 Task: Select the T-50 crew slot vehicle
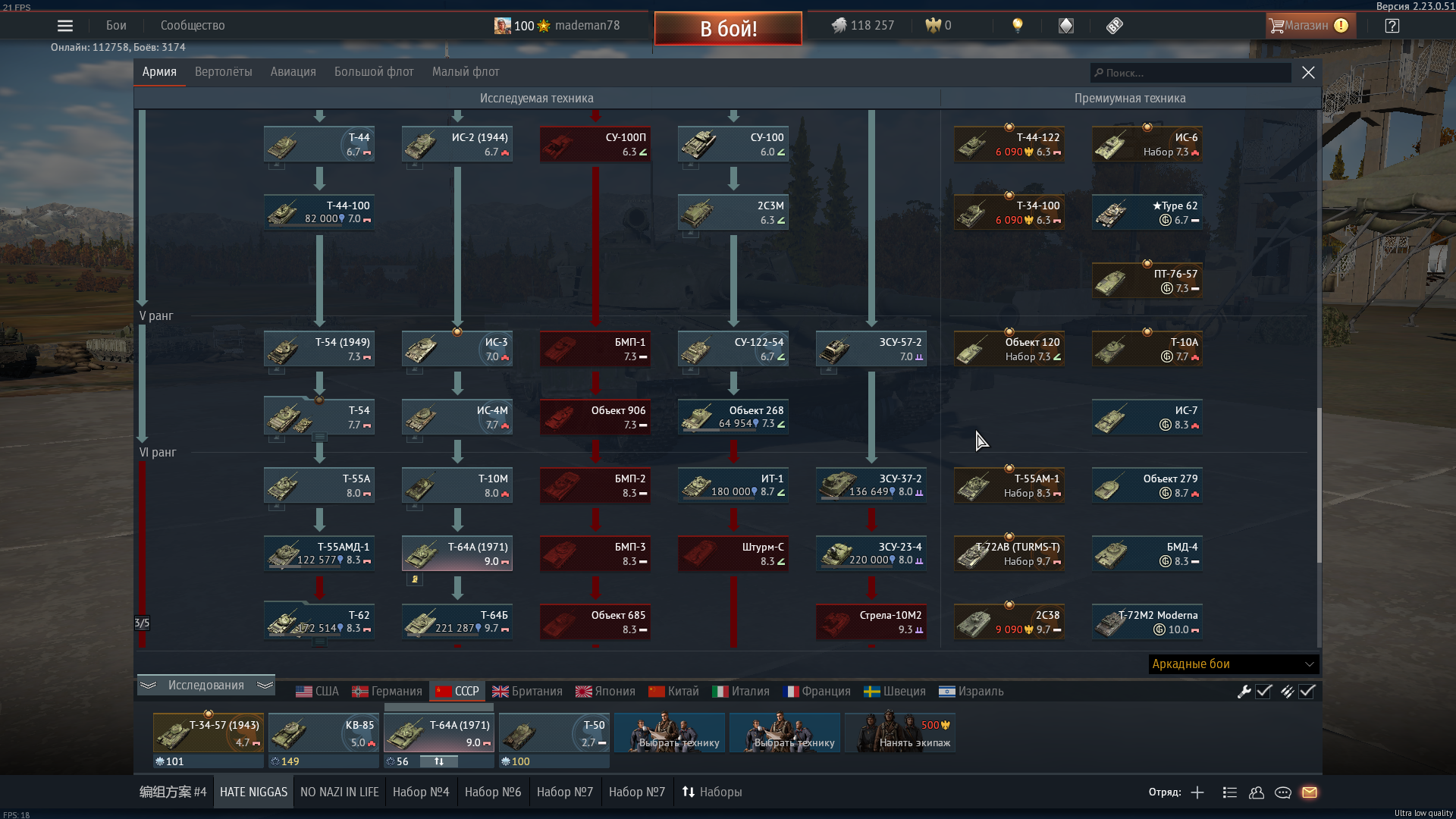point(554,733)
